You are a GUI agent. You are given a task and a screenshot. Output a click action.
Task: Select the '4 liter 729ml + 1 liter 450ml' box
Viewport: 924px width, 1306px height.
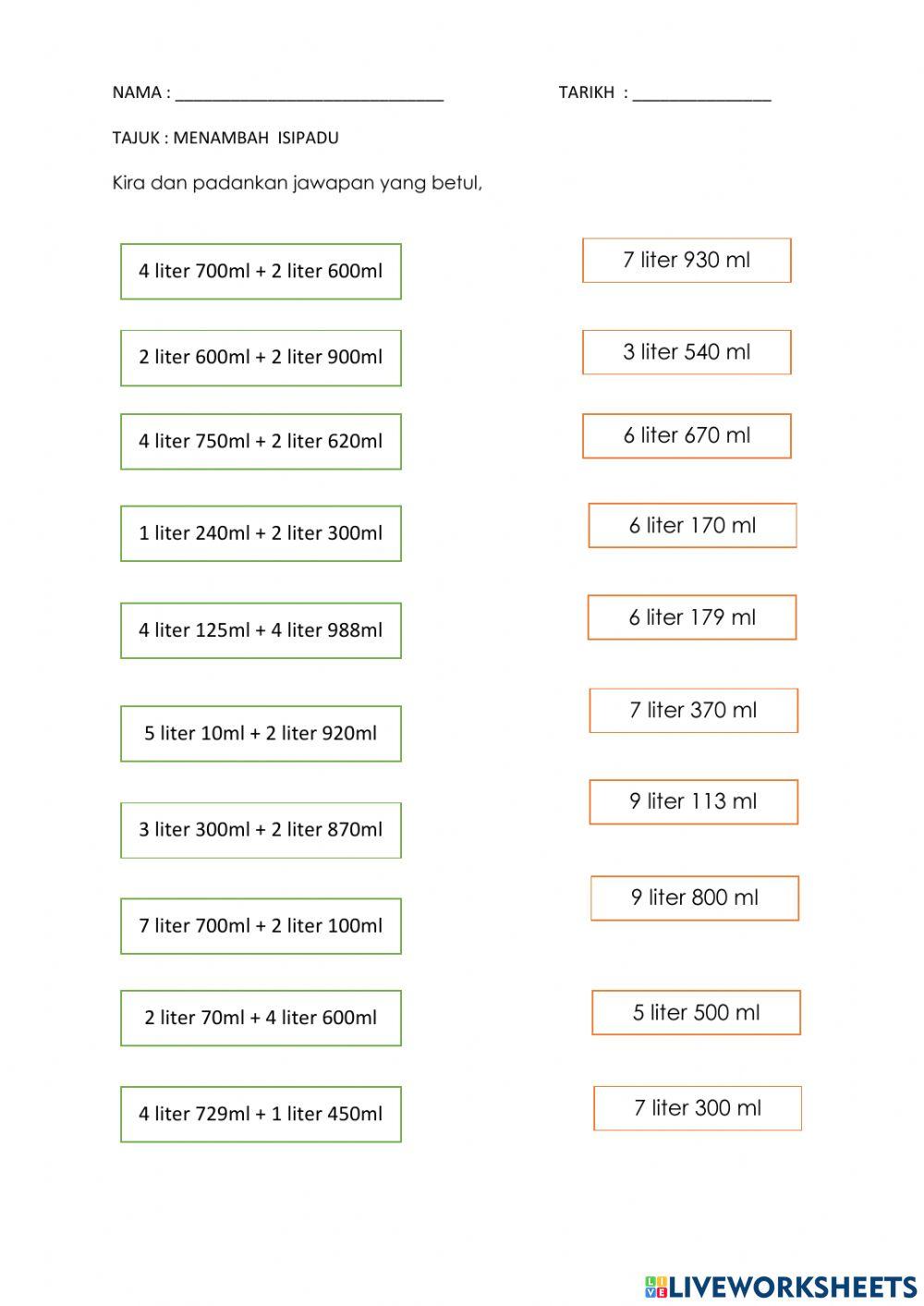[x=261, y=1115]
